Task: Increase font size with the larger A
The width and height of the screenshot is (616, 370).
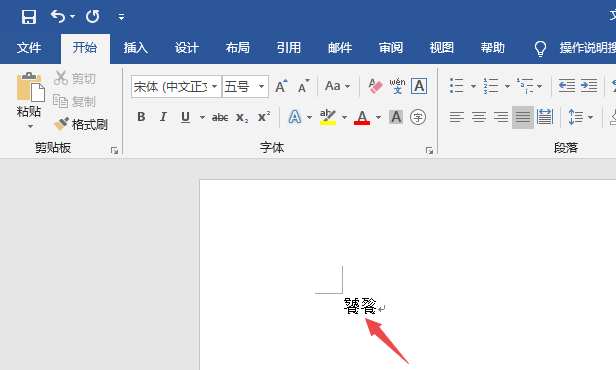Action: [281, 86]
